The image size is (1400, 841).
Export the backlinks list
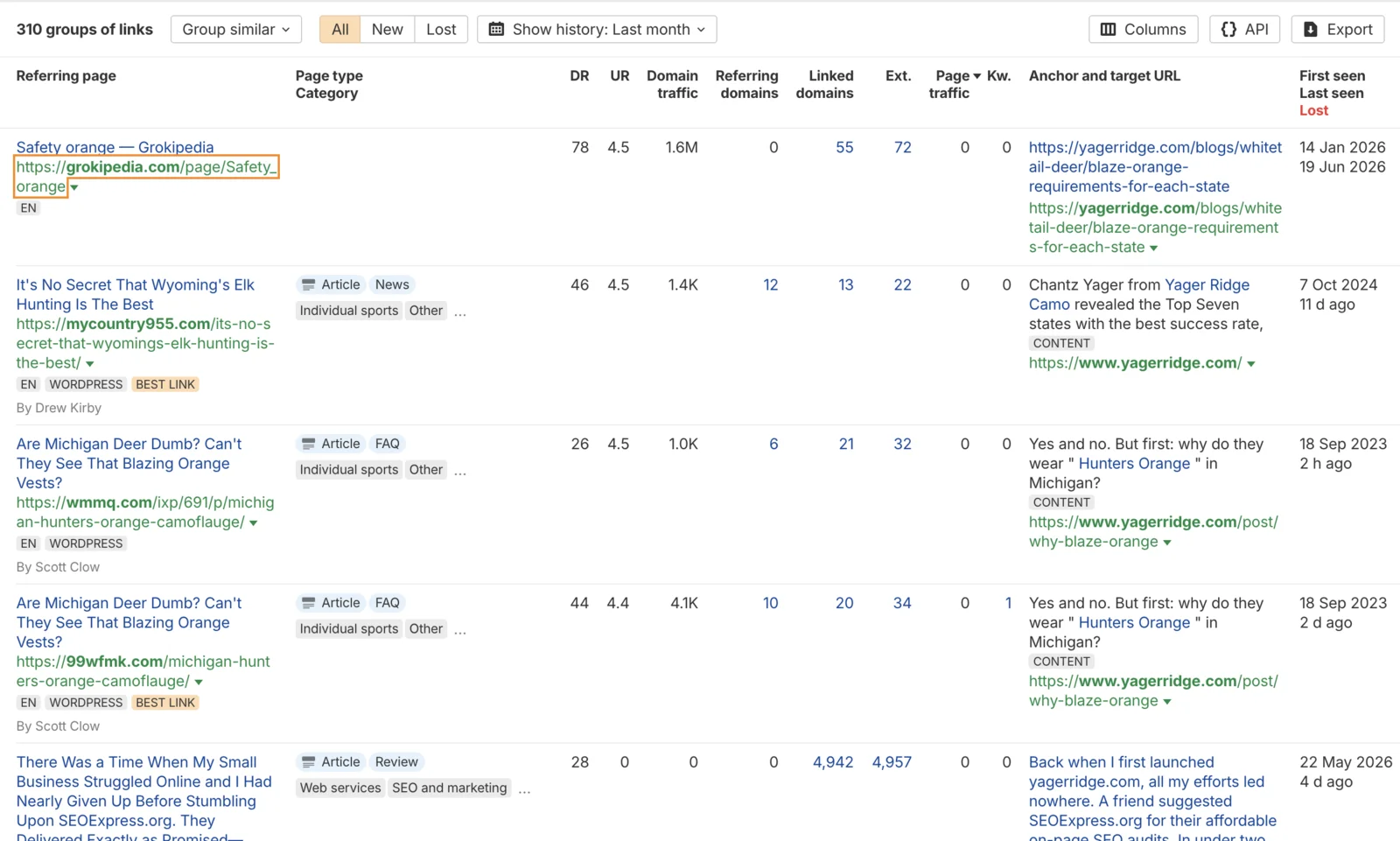coord(1337,29)
